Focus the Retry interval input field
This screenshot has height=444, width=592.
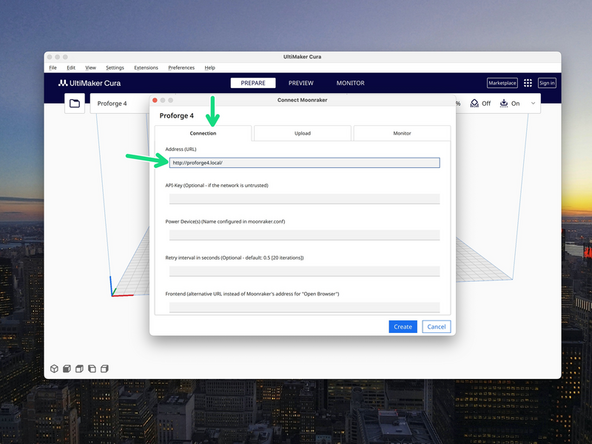point(304,271)
